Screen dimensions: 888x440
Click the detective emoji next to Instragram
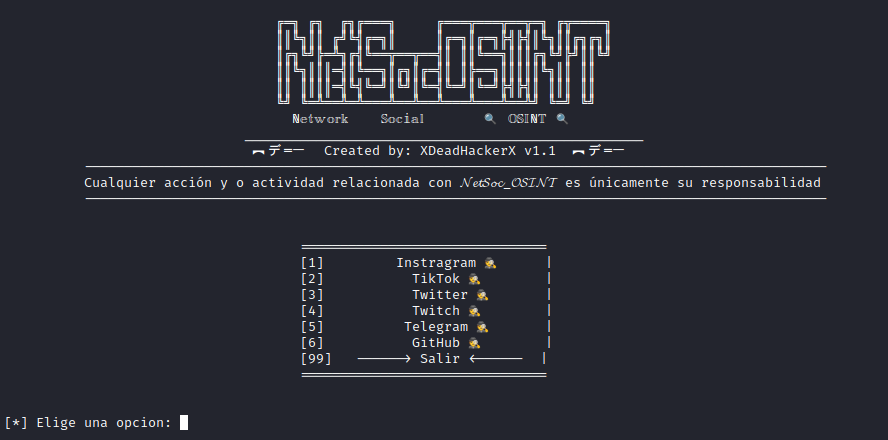490,263
